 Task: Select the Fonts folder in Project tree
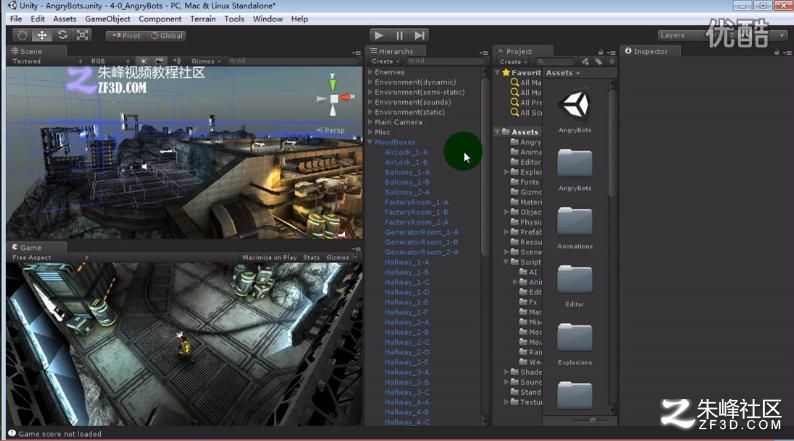click(525, 182)
